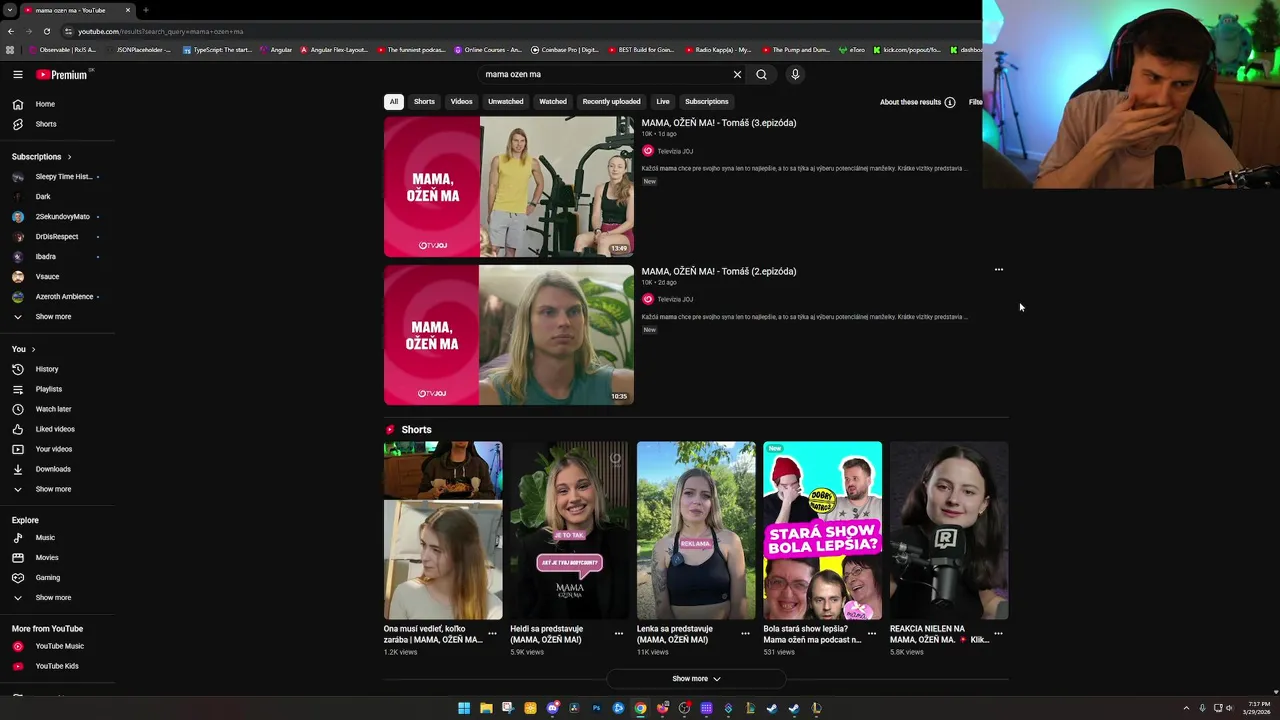The image size is (1280, 720).
Task: Select the Shorts filter chip
Action: tap(424, 101)
